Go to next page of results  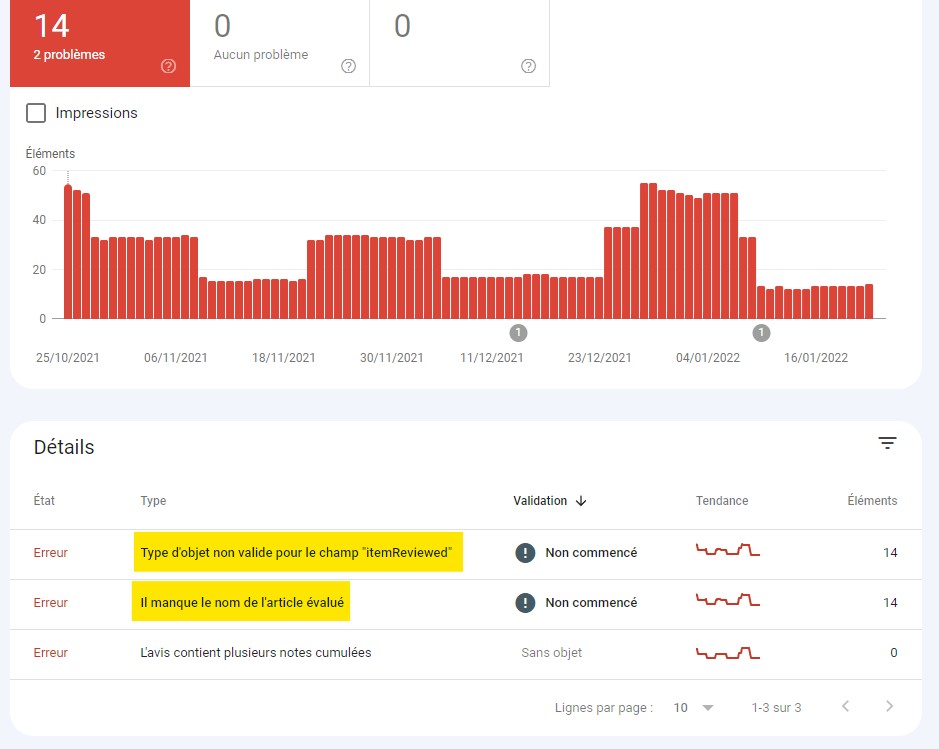[889, 707]
